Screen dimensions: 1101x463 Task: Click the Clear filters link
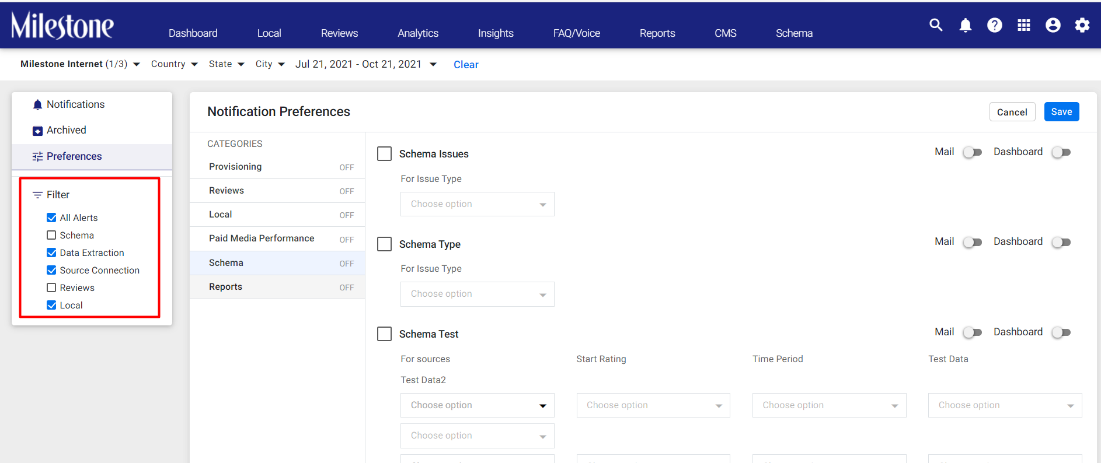466,65
